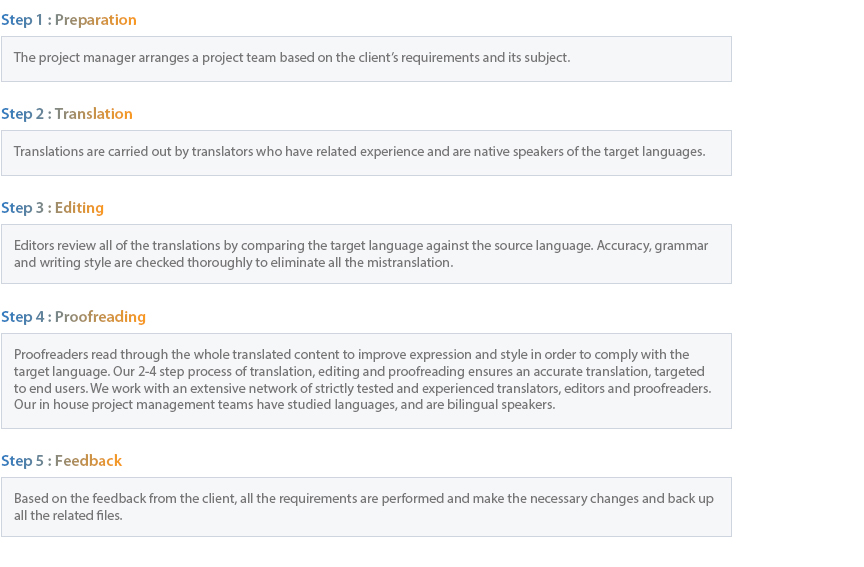
Task: Click the "Based on the feedback" text line
Action: [363, 499]
